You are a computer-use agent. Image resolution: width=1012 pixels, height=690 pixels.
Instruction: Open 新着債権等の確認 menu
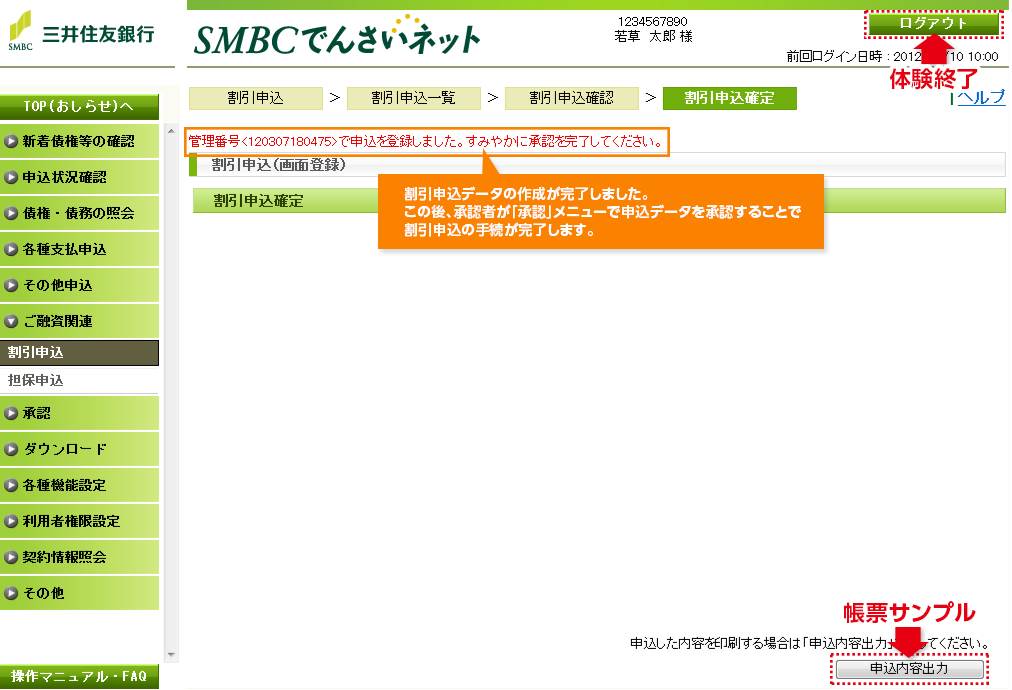79,141
